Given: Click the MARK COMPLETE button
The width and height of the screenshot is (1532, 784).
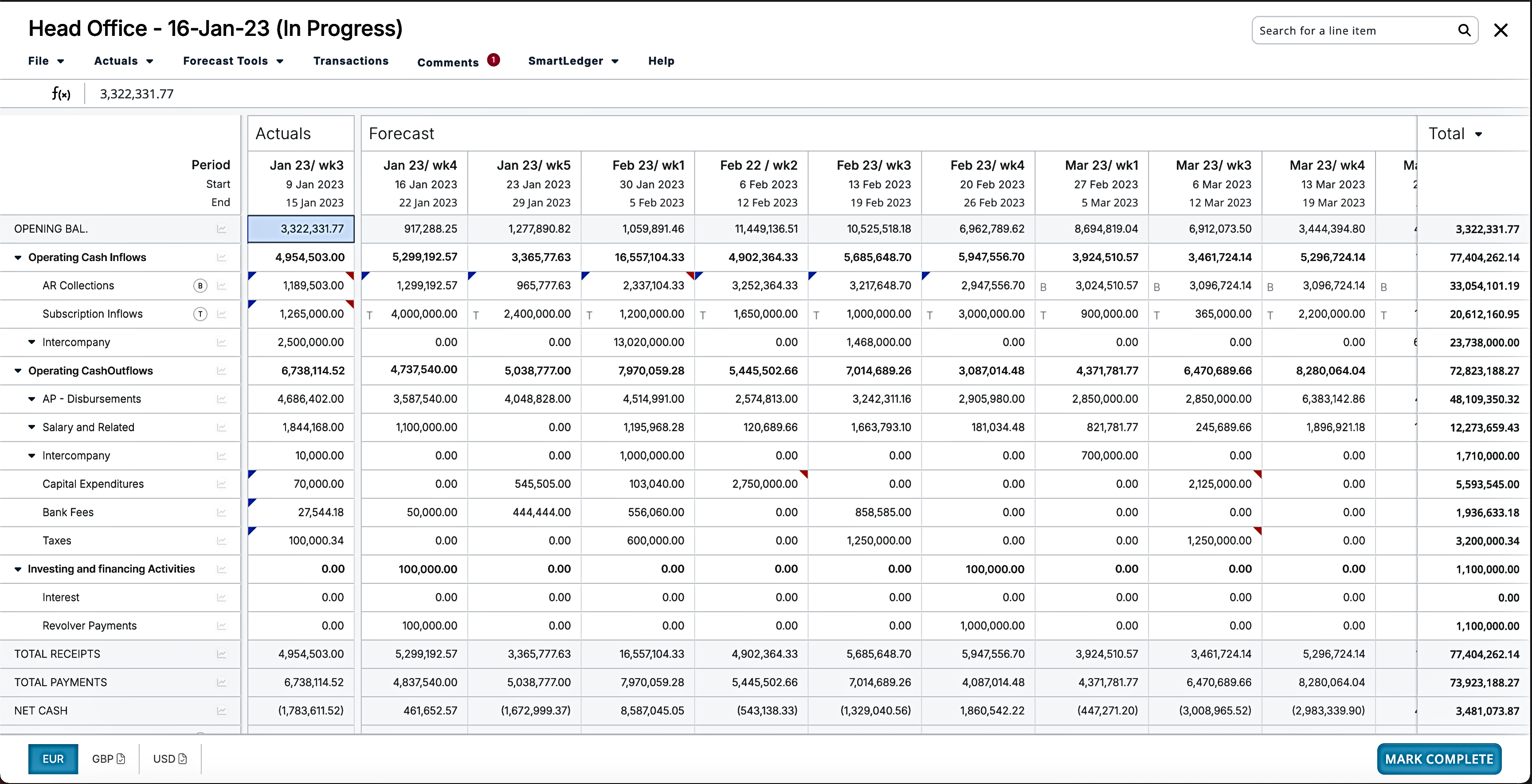Looking at the screenshot, I should 1438,759.
